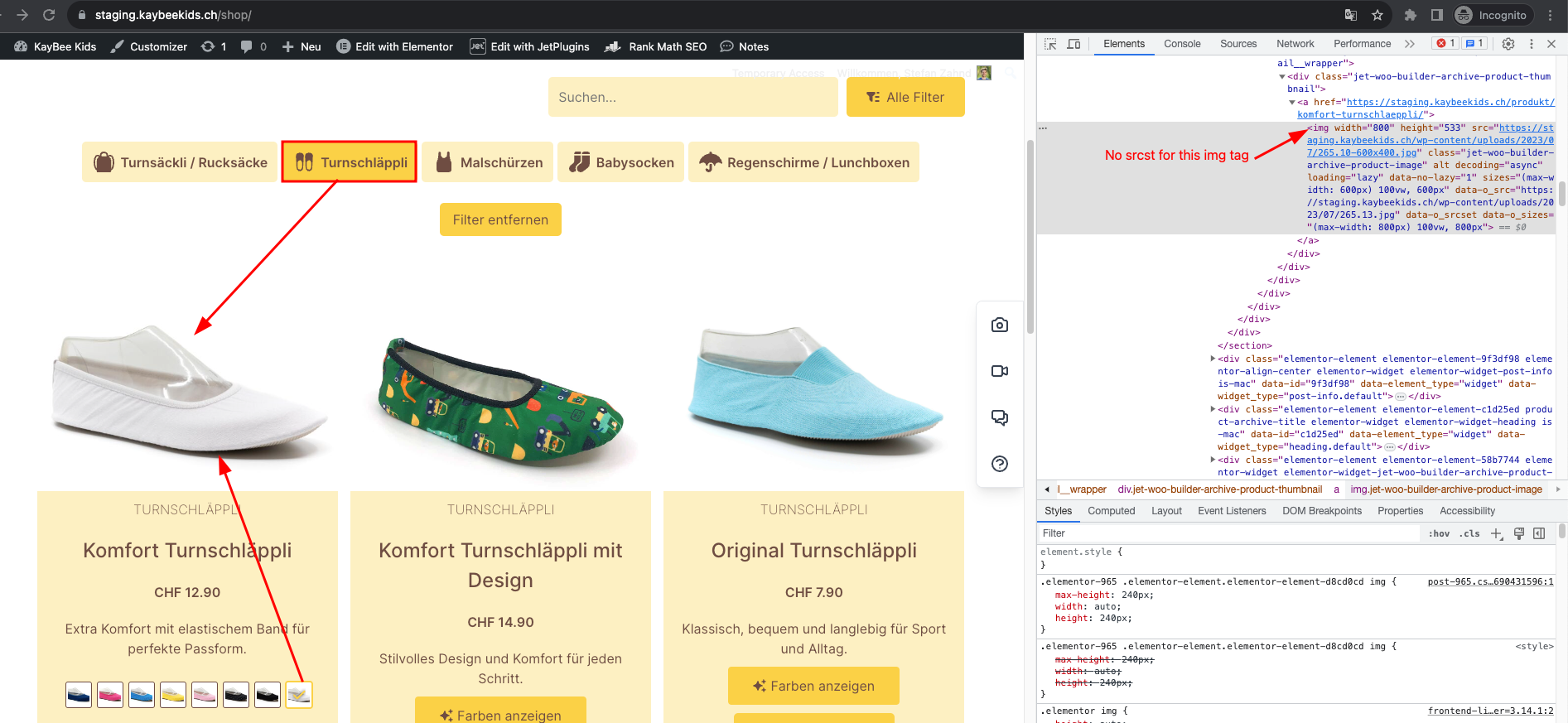Select the Malschürzen category filter
The height and width of the screenshot is (723, 1568).
click(487, 162)
